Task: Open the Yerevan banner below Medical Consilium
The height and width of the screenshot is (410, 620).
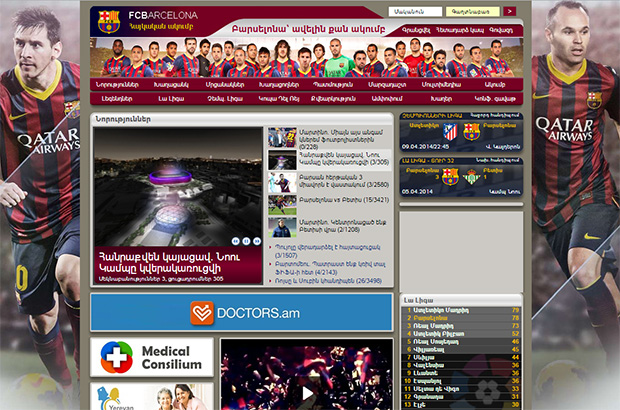Action: [152, 397]
